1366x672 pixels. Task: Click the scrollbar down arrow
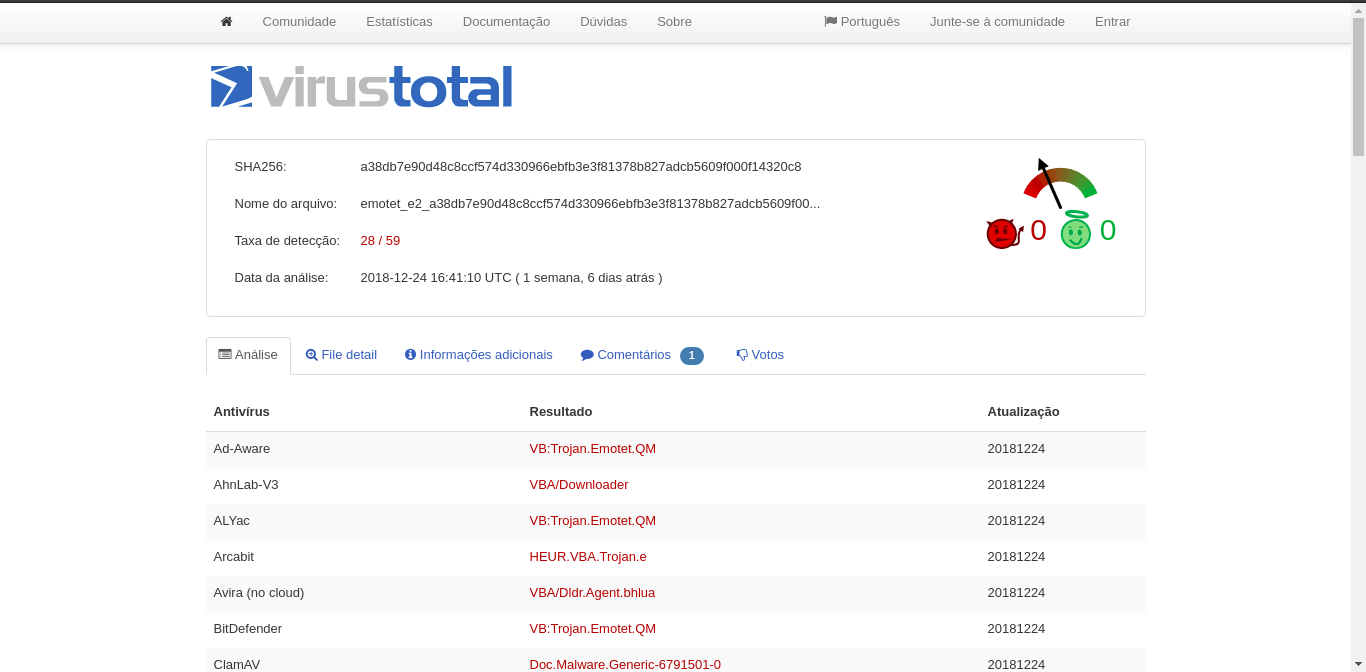1358,665
